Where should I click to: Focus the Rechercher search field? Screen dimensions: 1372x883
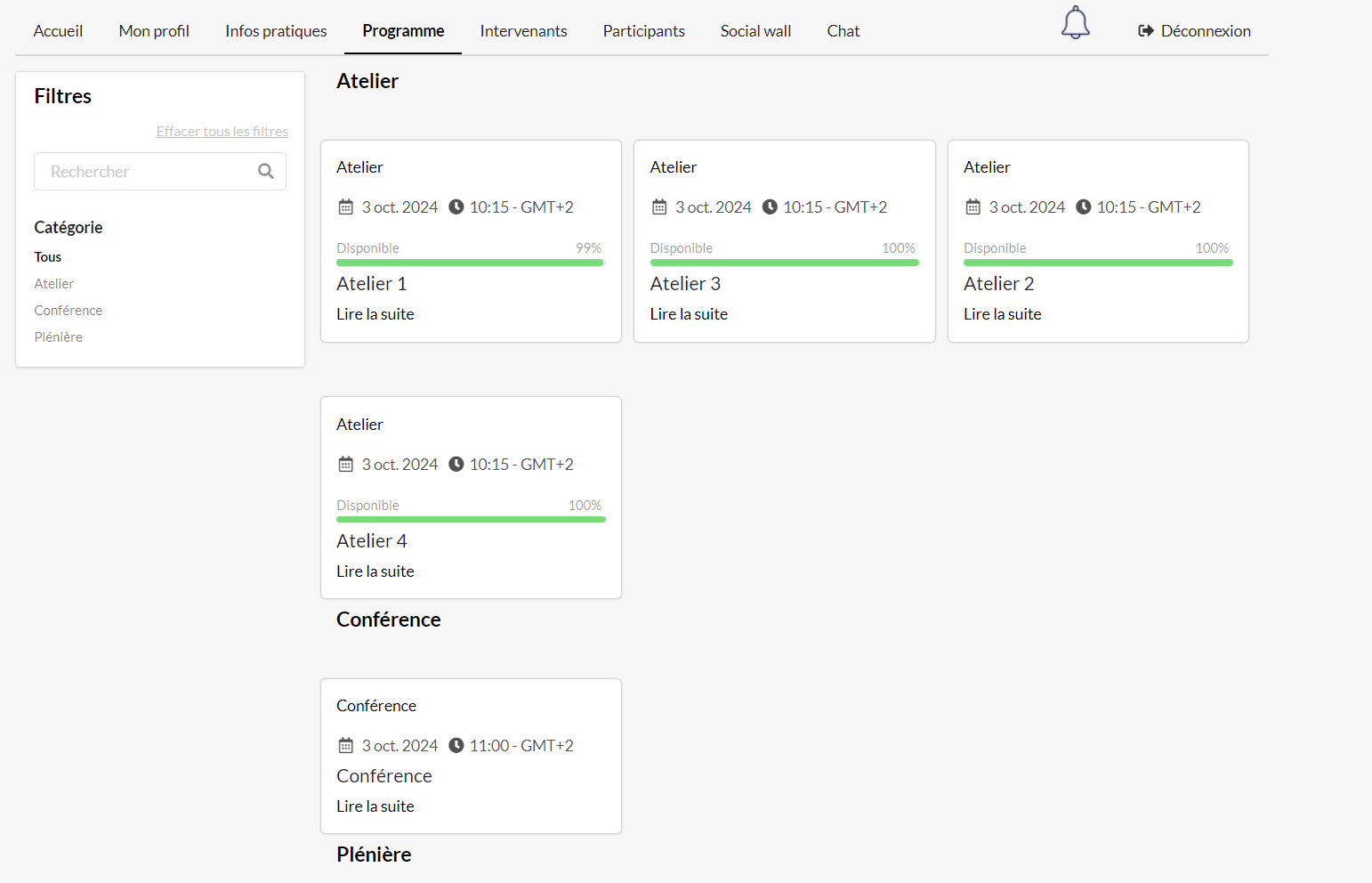147,172
